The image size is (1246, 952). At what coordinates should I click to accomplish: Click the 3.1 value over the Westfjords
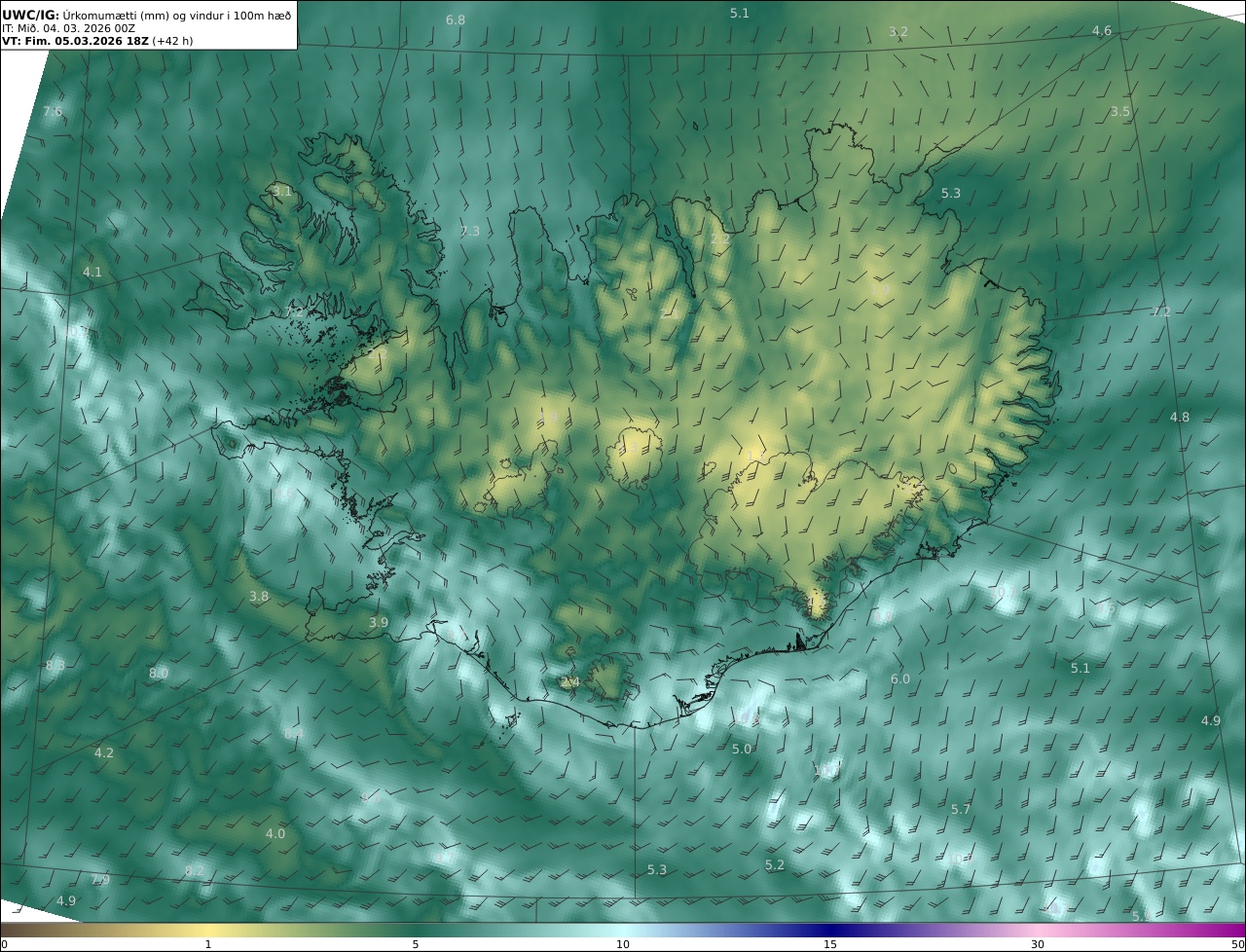(282, 192)
